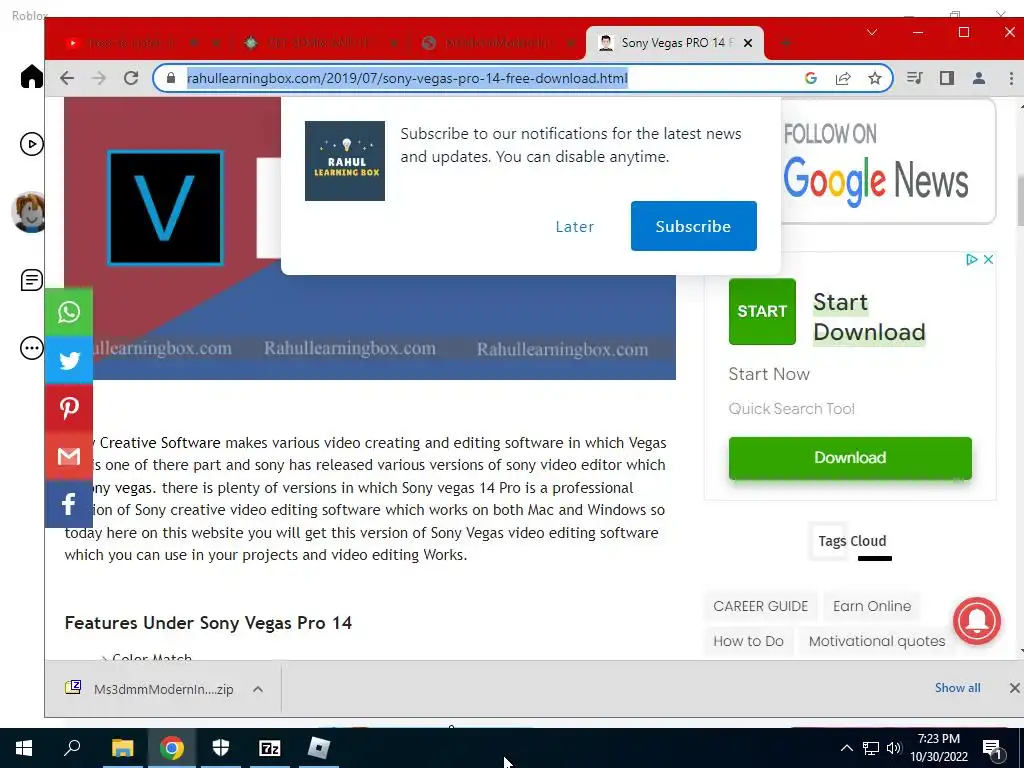Share the page via Facebook icon

(x=69, y=504)
